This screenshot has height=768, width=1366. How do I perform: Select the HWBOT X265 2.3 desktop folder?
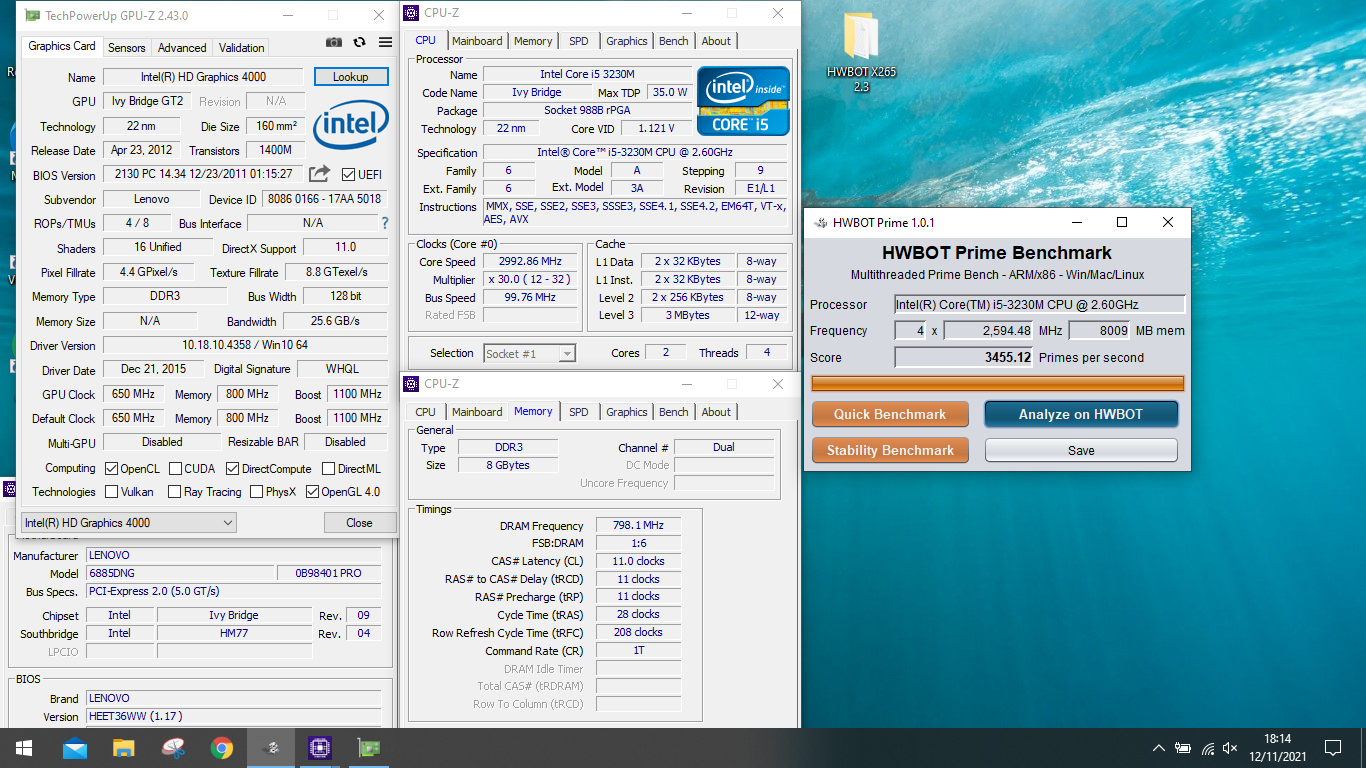(861, 53)
